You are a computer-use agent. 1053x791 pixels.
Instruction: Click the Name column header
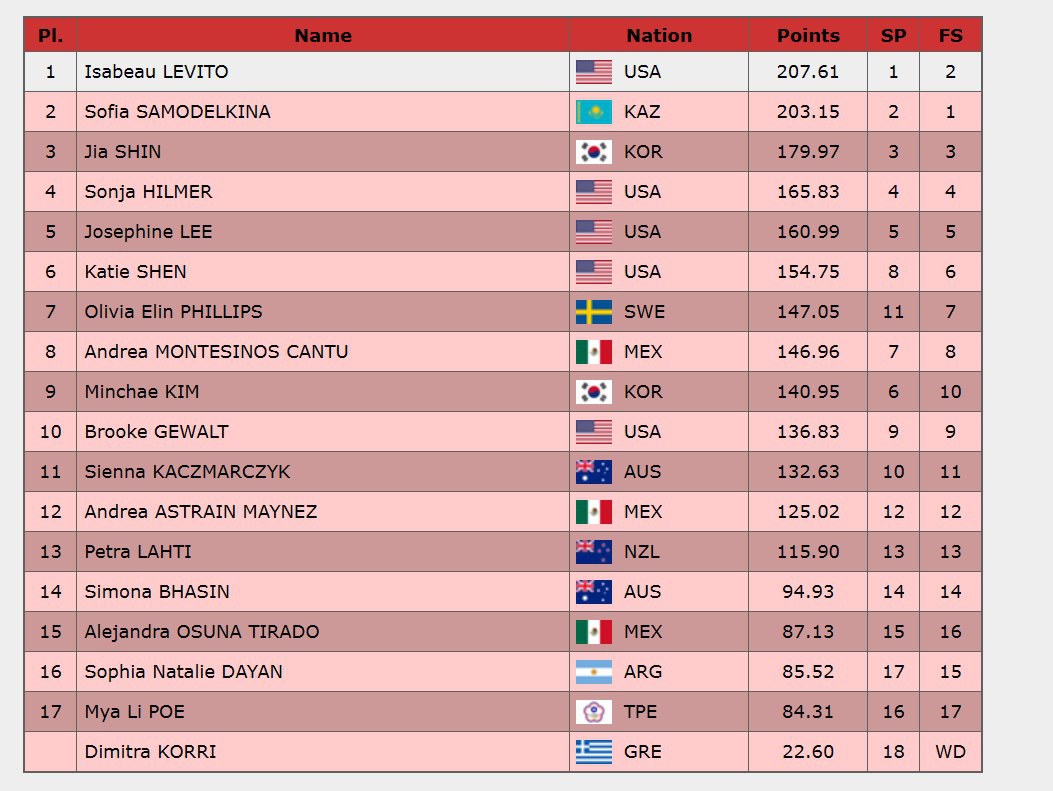coord(323,35)
